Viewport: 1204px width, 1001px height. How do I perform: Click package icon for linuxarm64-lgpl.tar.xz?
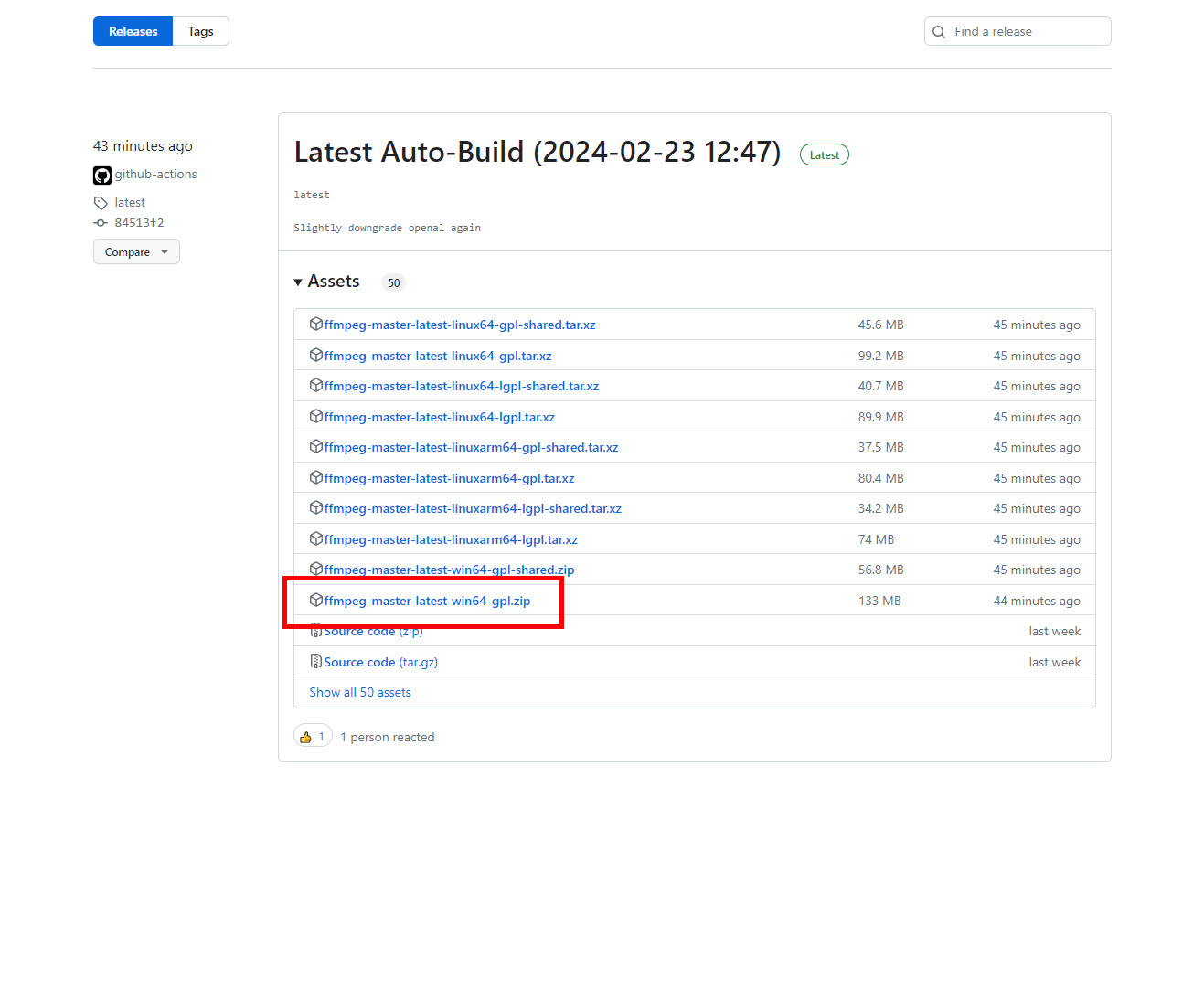point(316,538)
